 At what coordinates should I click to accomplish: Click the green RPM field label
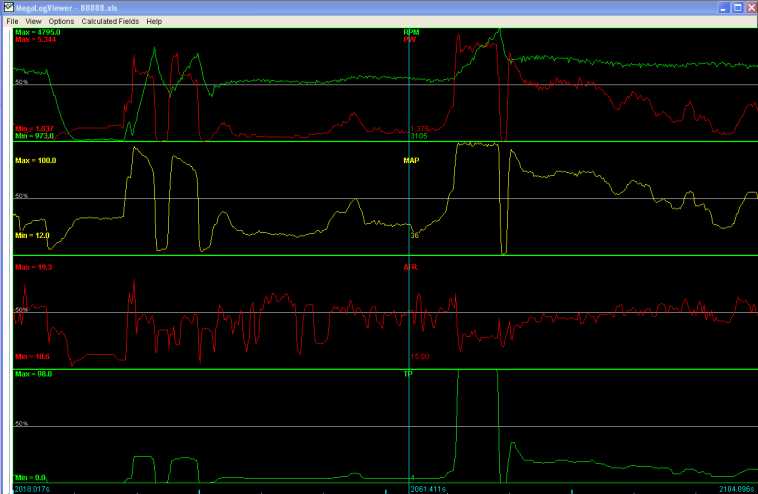pyautogui.click(x=410, y=32)
